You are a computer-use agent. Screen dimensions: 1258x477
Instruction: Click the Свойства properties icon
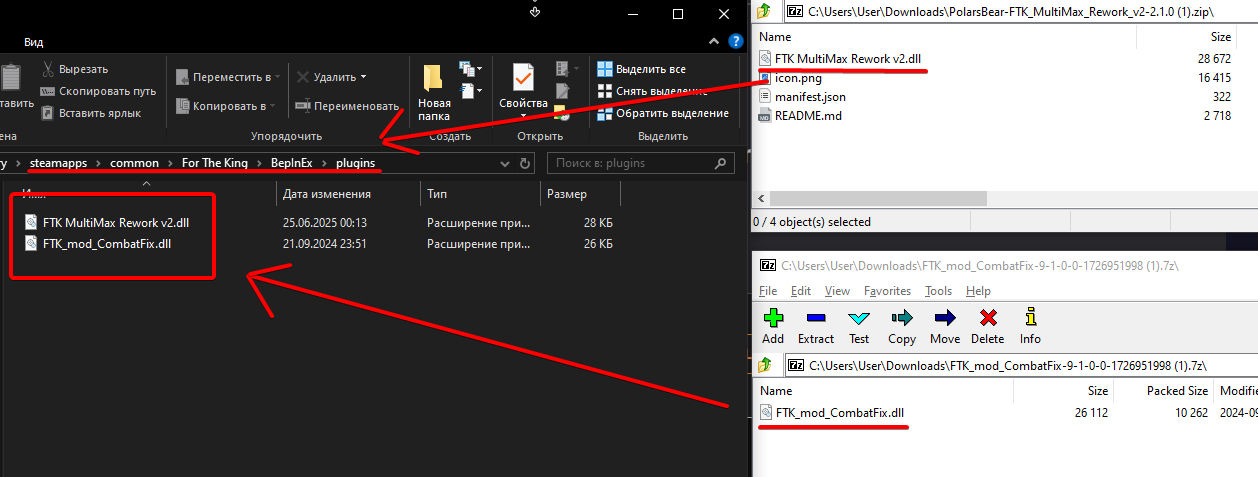pyautogui.click(x=522, y=78)
